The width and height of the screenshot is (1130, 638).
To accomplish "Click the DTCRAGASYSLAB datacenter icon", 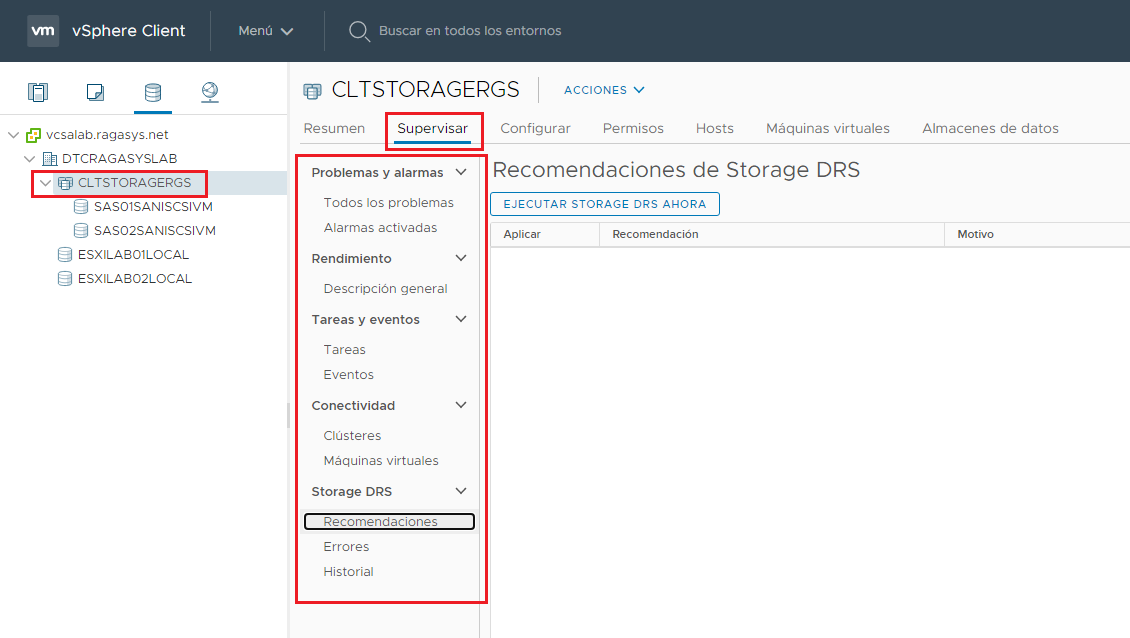I will click(50, 158).
